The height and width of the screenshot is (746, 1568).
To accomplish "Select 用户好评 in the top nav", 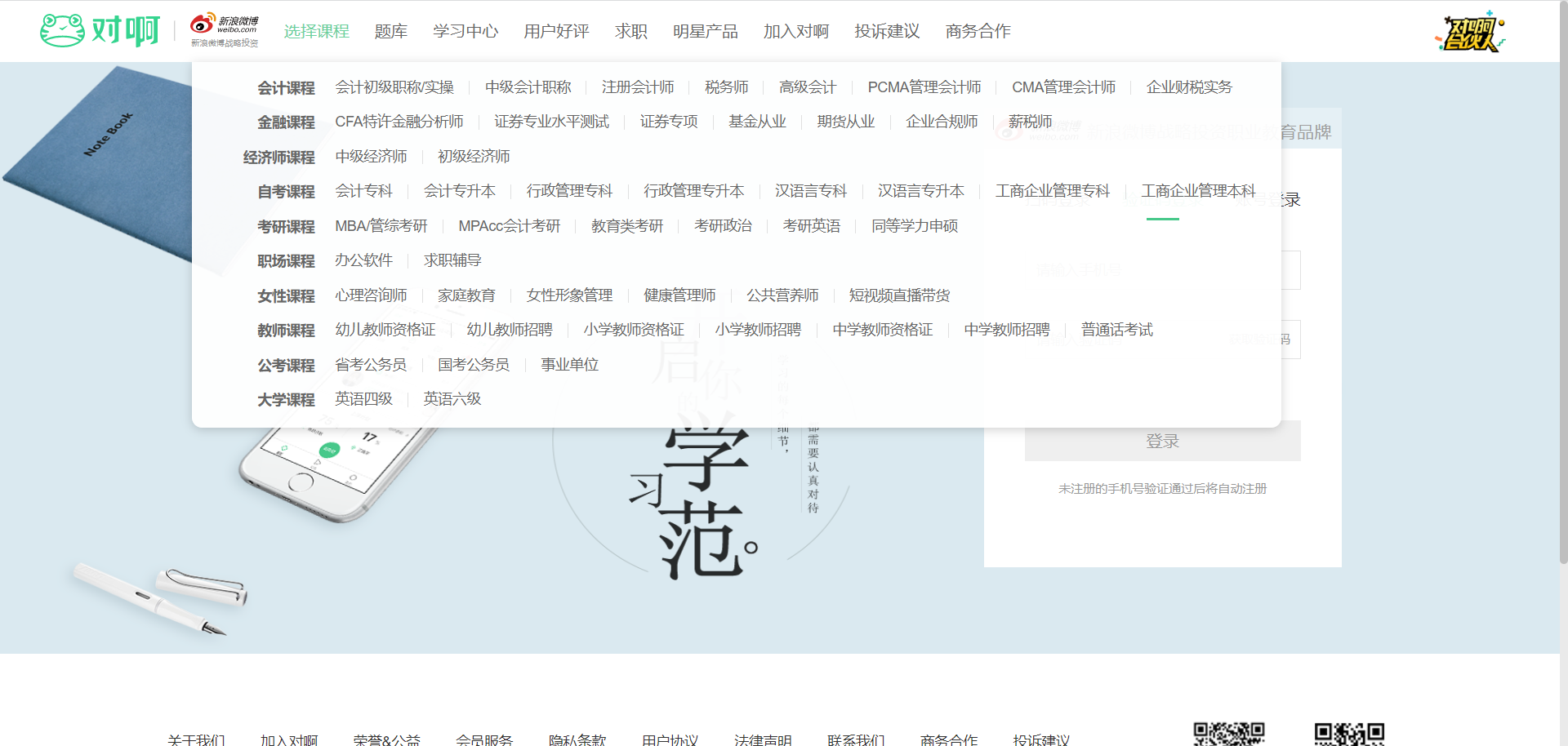I will pos(556,31).
